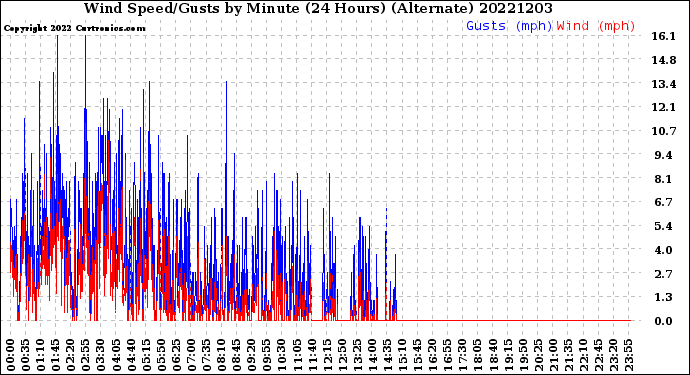Click the 23:20 time label
Viewport: 690px width, 375px height.
point(613,355)
